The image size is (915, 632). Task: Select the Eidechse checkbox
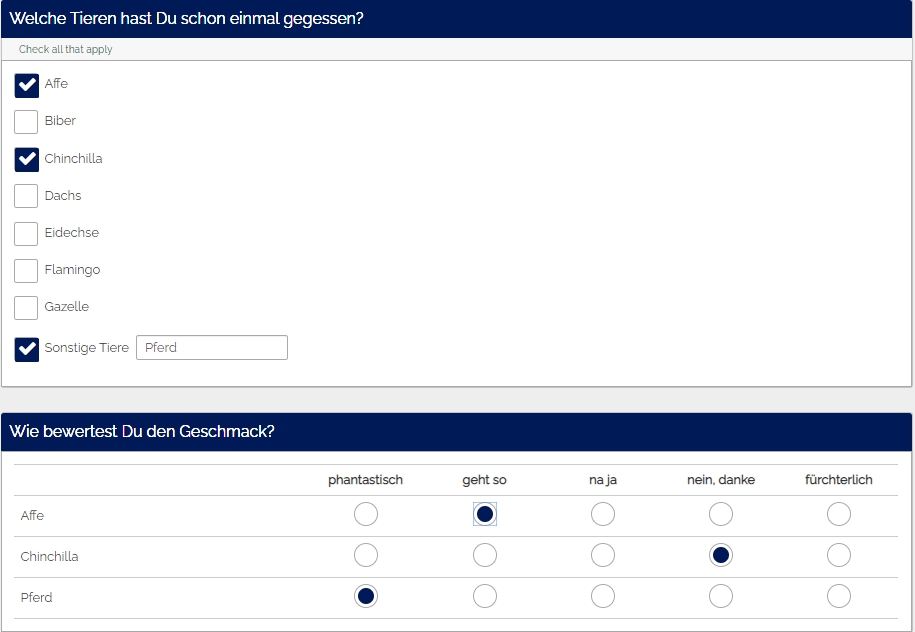pyautogui.click(x=27, y=234)
